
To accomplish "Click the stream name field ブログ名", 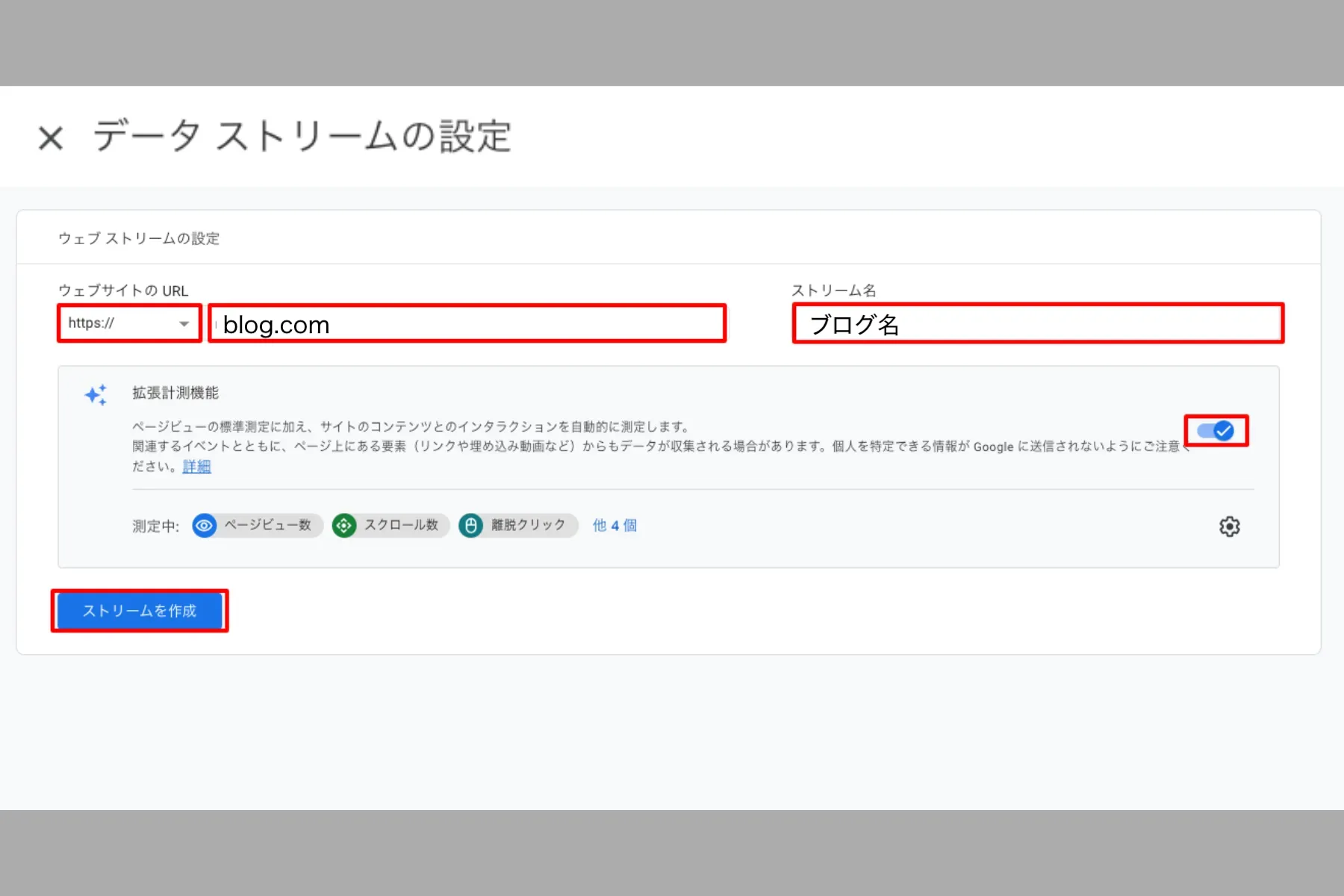I will coord(1038,323).
